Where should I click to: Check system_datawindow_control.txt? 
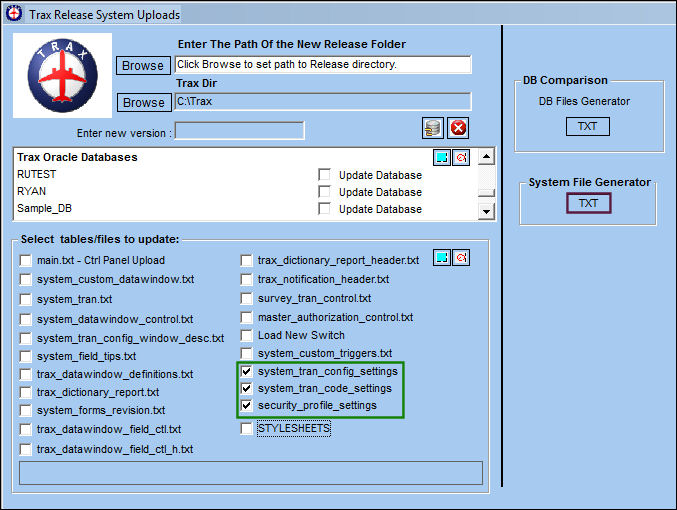point(25,319)
